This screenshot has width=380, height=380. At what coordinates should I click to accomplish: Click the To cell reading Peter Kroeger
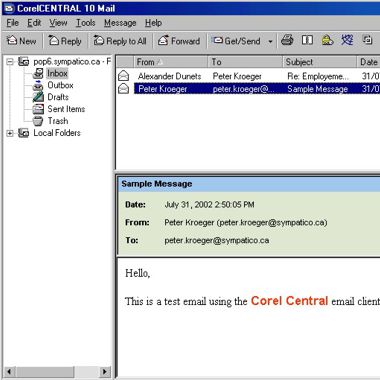pyautogui.click(x=237, y=76)
